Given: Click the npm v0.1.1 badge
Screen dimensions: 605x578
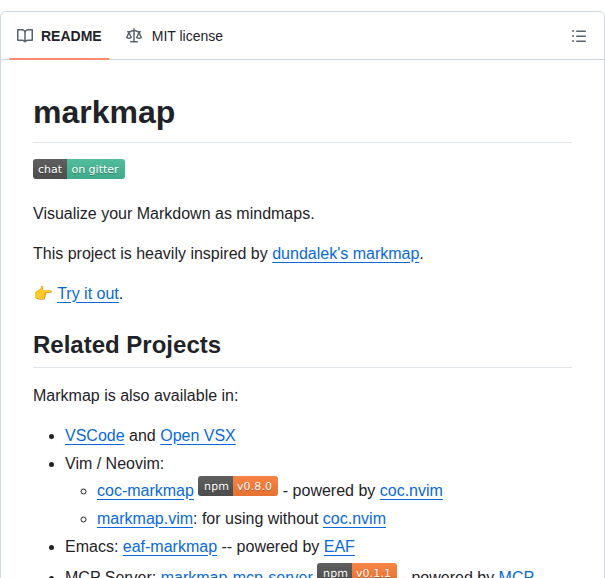Looking at the screenshot, I should (357, 571).
